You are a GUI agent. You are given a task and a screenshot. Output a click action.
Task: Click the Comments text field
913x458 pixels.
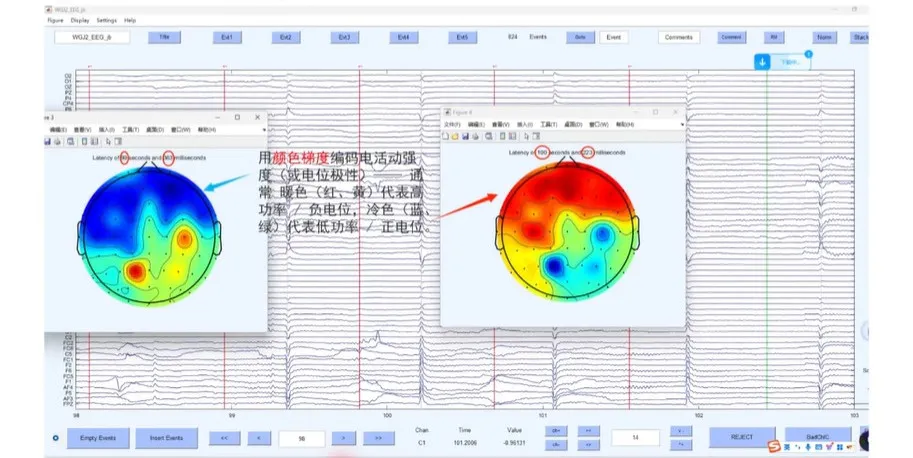(x=679, y=37)
